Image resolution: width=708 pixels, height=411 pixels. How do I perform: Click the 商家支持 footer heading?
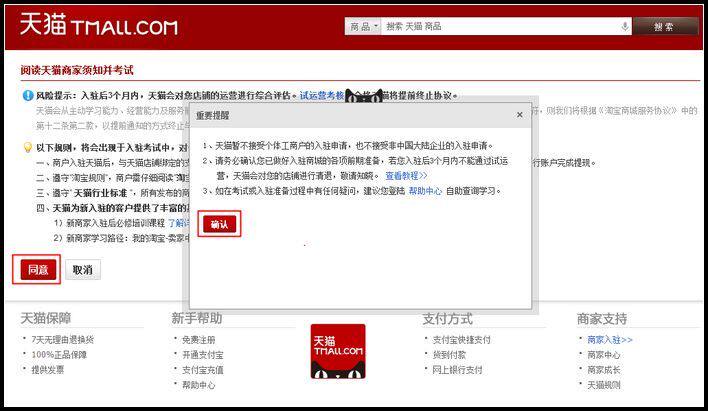click(x=602, y=318)
